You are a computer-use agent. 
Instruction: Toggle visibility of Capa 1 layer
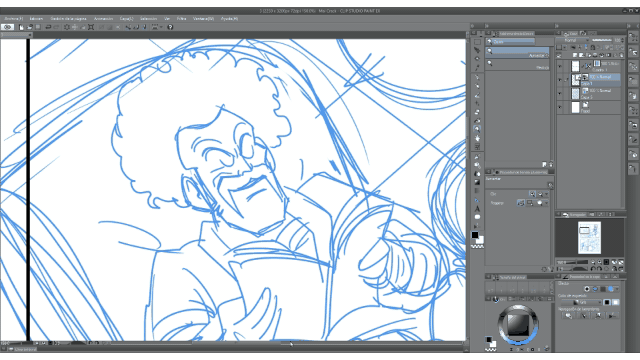560,80
